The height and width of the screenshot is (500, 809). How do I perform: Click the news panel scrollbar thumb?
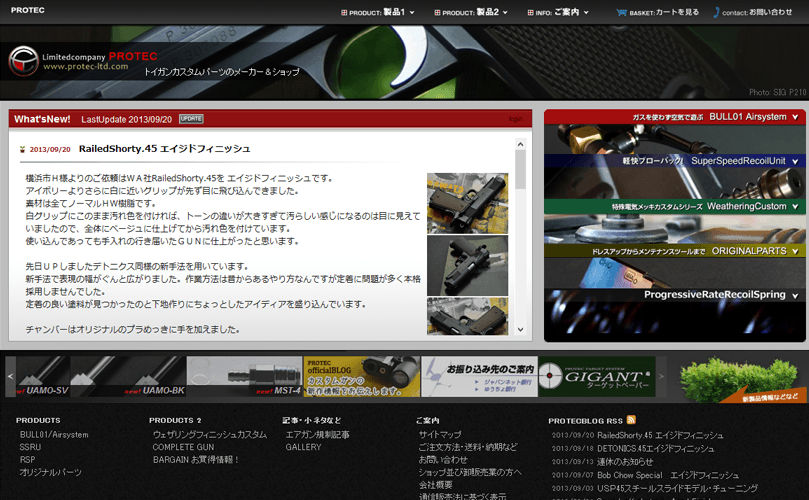tap(520, 169)
